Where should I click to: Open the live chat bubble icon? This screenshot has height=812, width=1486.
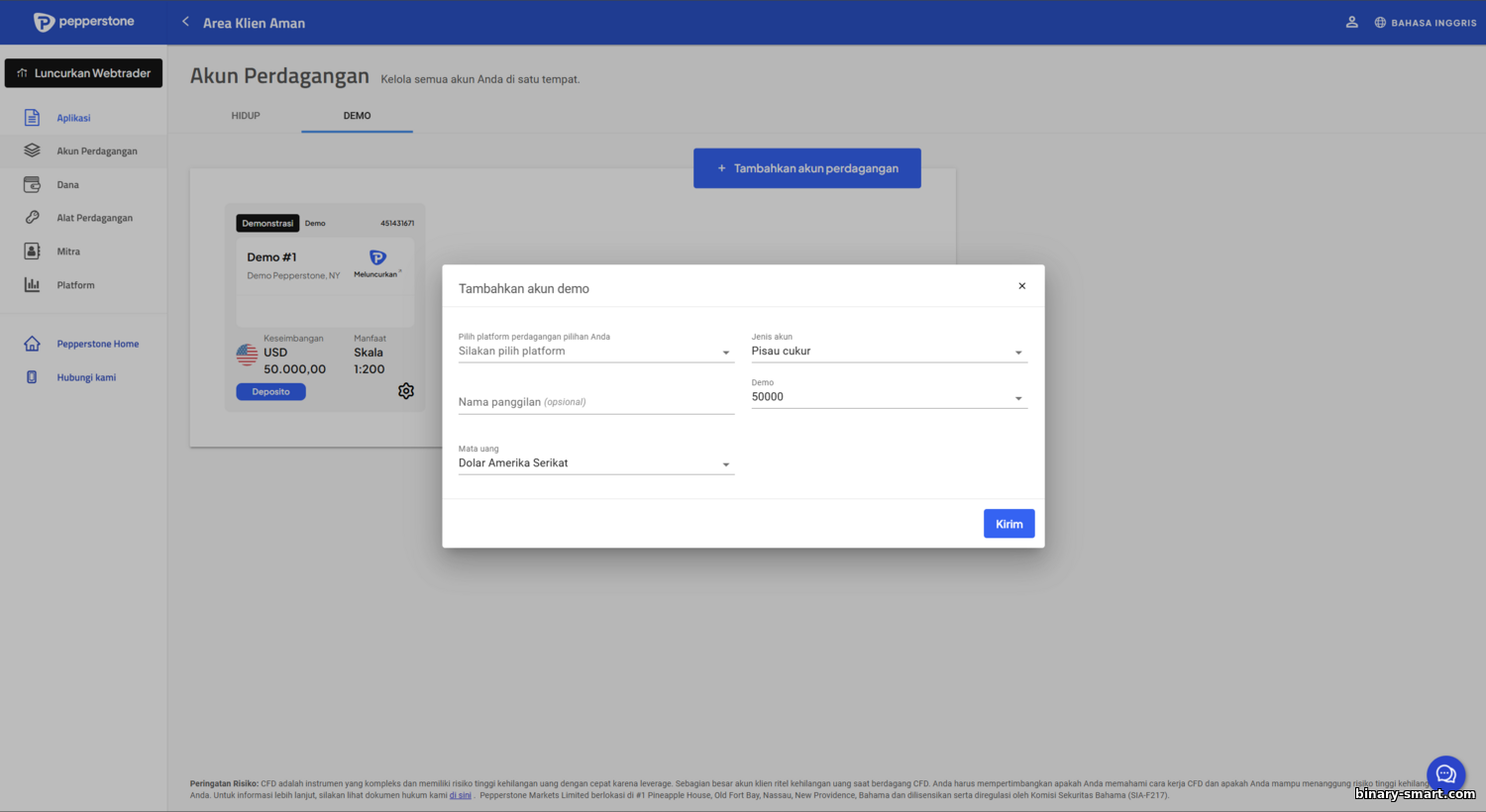pos(1445,774)
